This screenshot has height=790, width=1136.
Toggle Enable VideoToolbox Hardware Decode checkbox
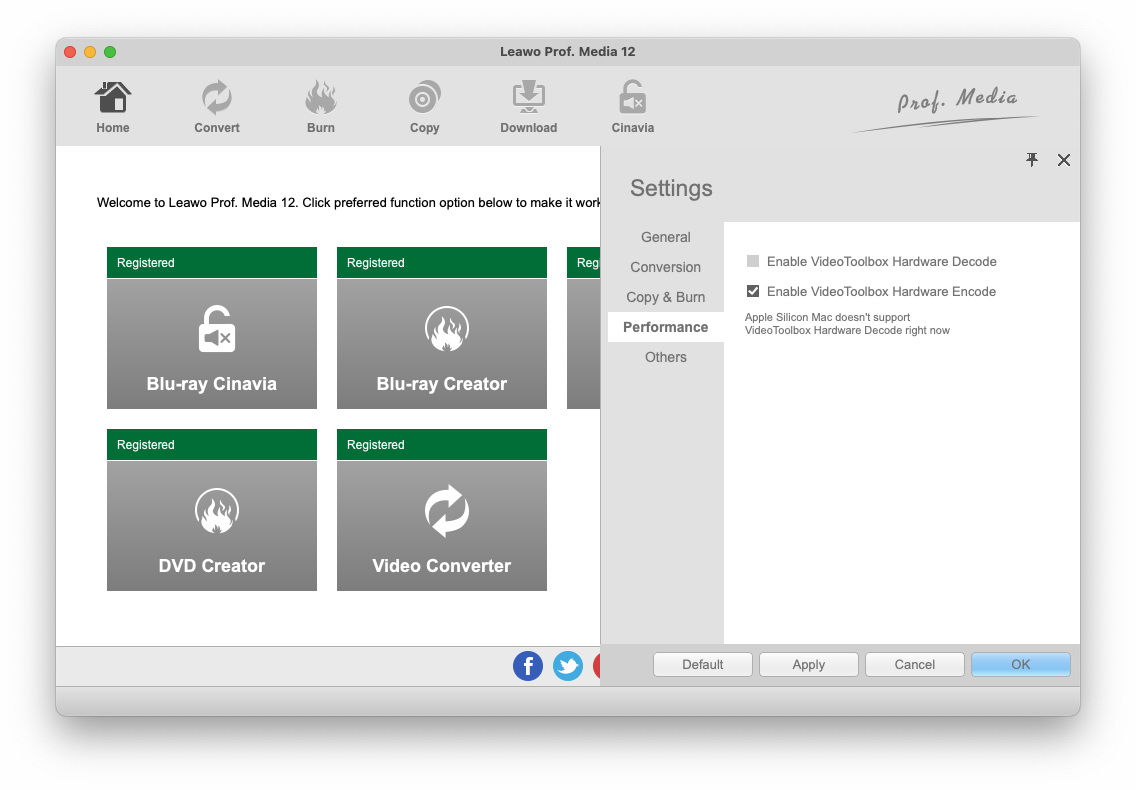coord(753,261)
